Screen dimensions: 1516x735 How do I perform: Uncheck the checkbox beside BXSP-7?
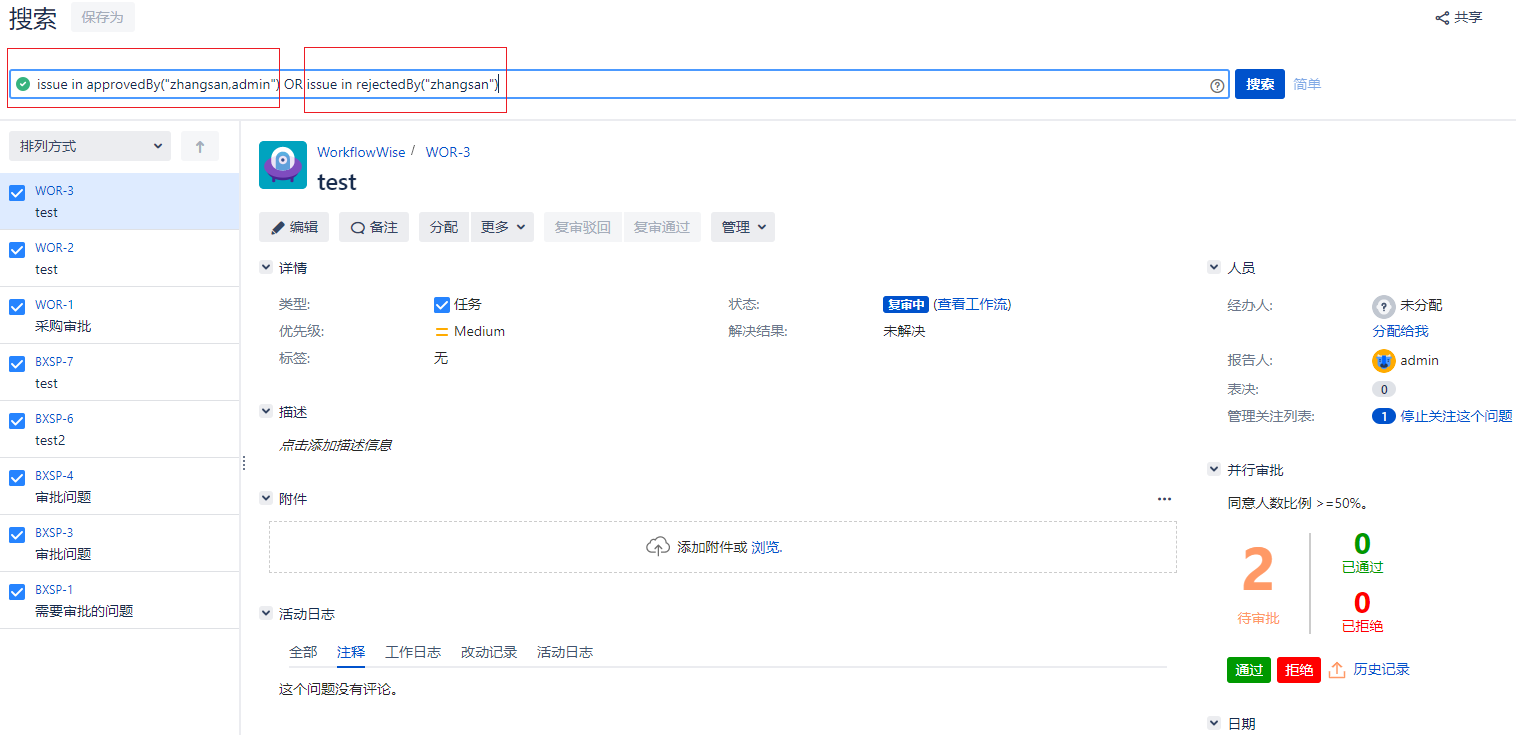[17, 364]
